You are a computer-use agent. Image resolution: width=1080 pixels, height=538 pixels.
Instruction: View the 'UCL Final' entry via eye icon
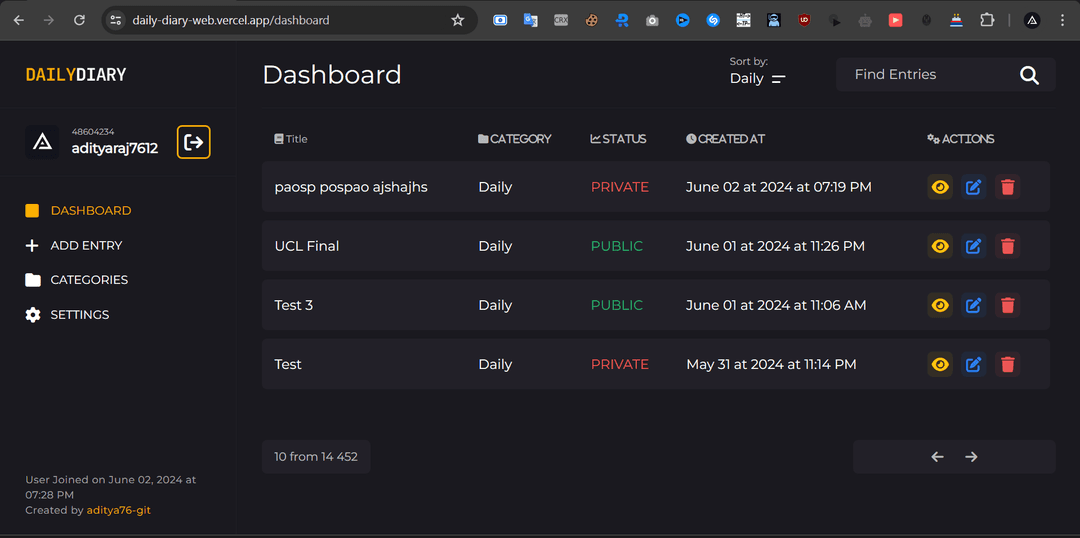coord(939,246)
